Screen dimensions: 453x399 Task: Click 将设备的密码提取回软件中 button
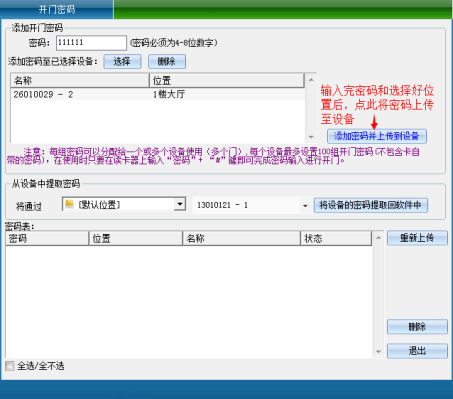point(370,205)
